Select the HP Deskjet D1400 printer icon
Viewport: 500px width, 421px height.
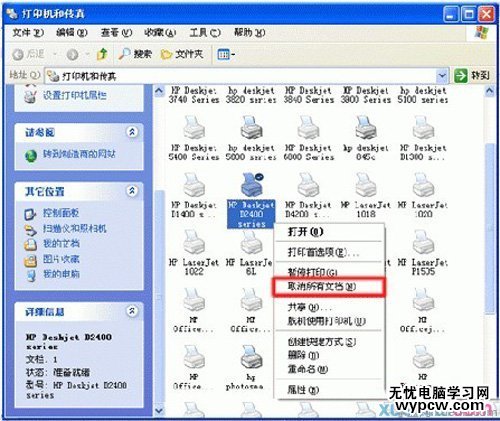pyautogui.click(x=194, y=185)
